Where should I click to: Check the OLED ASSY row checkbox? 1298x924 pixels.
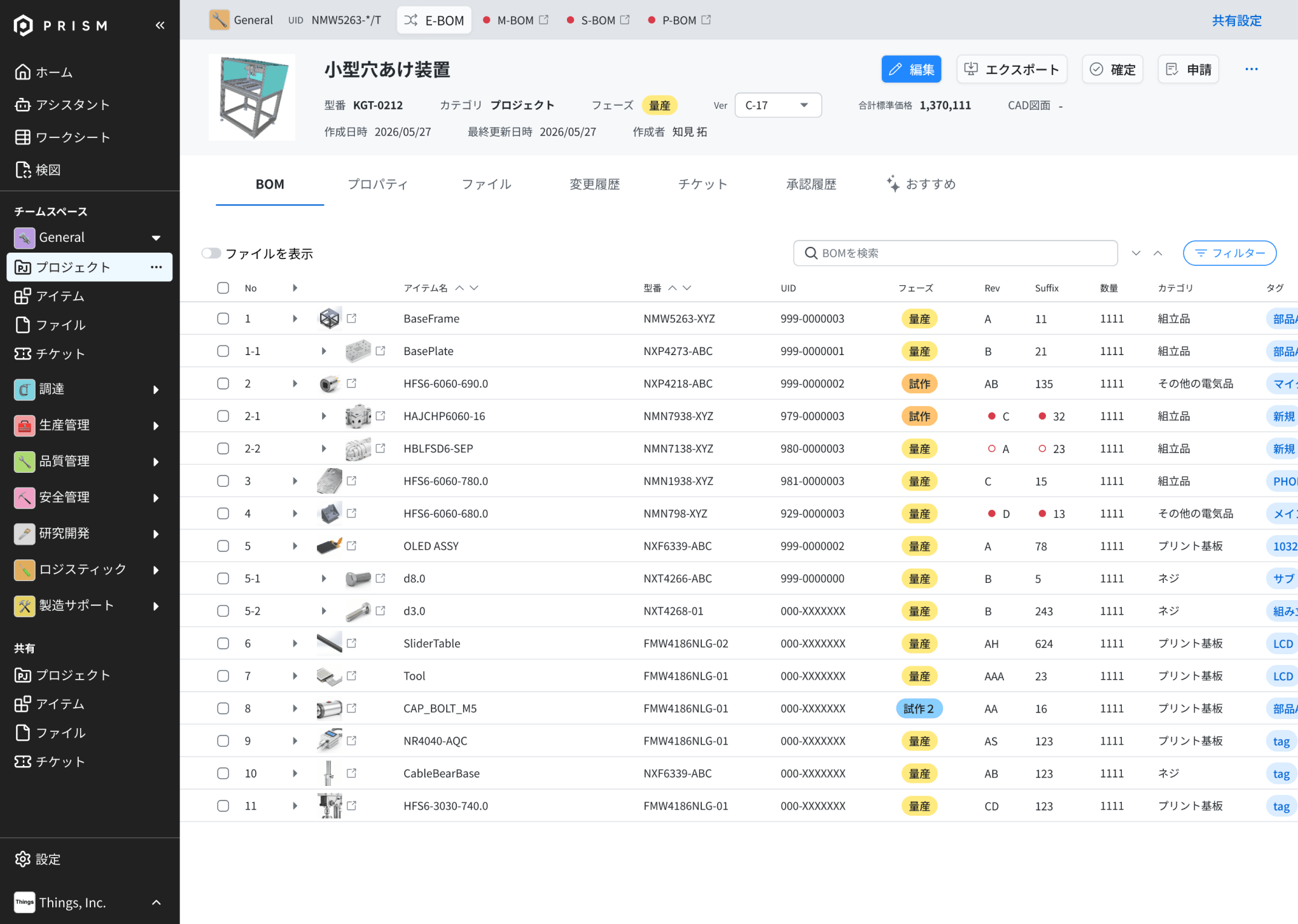click(223, 545)
